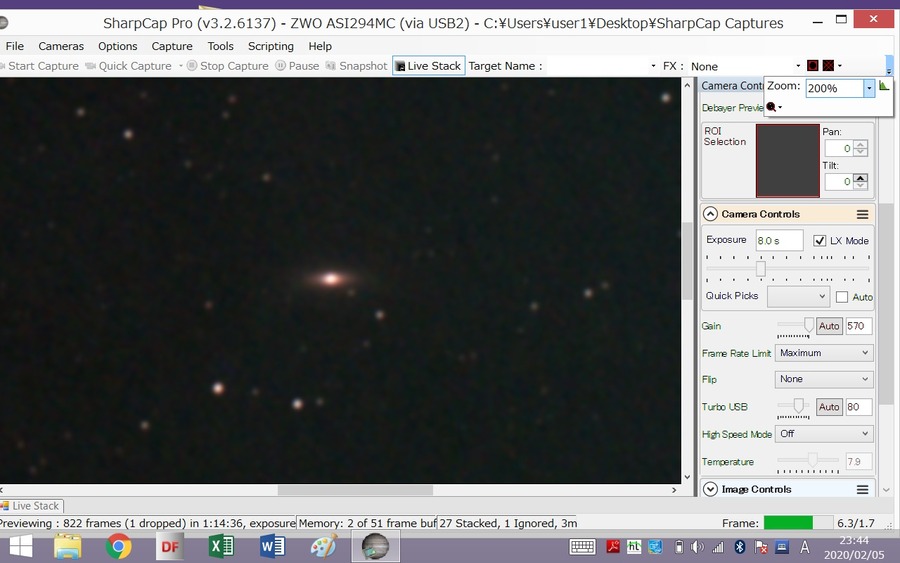
Task: Toggle the Live Stack button
Action: pos(428,66)
